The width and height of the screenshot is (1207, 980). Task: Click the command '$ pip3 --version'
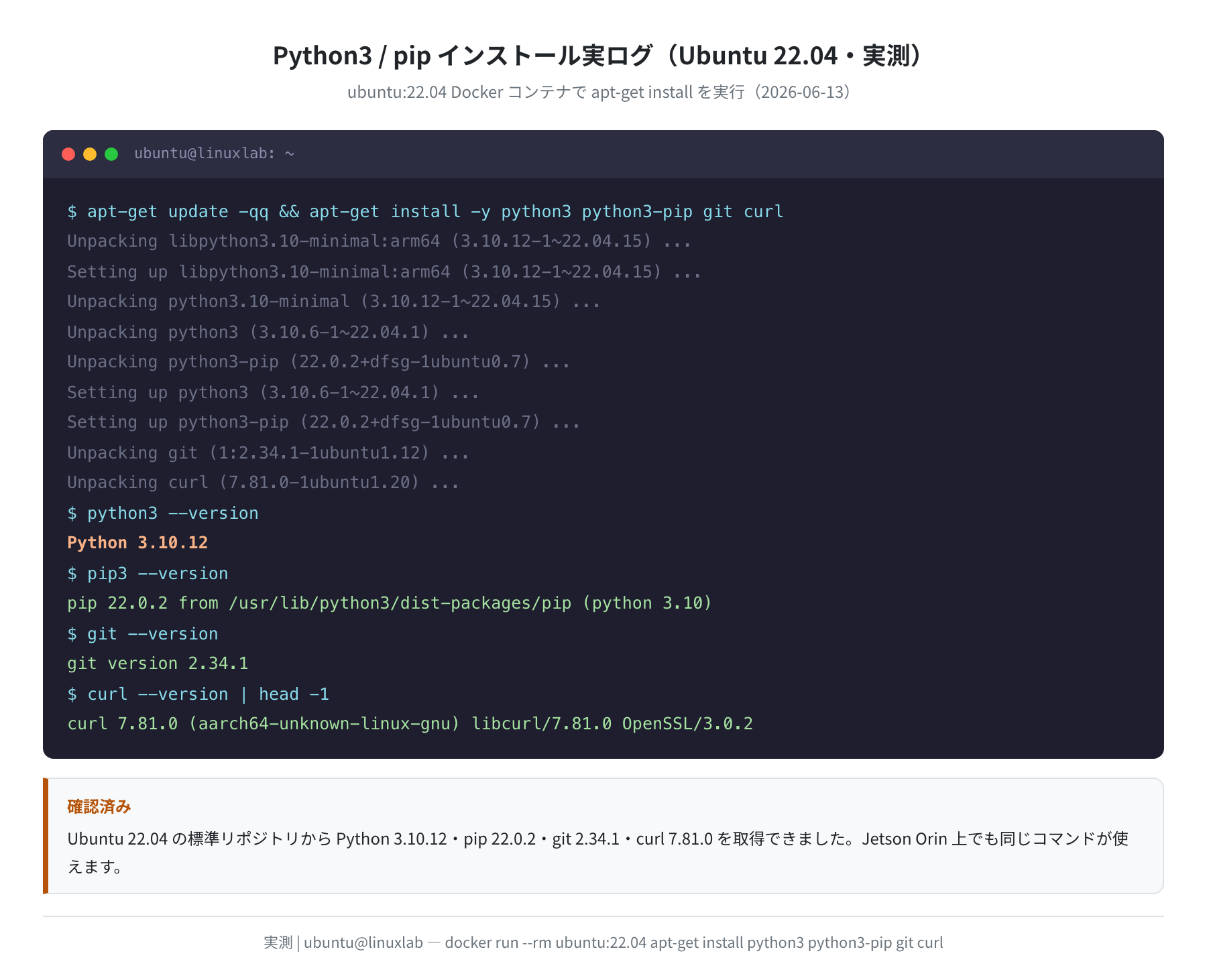(x=148, y=574)
